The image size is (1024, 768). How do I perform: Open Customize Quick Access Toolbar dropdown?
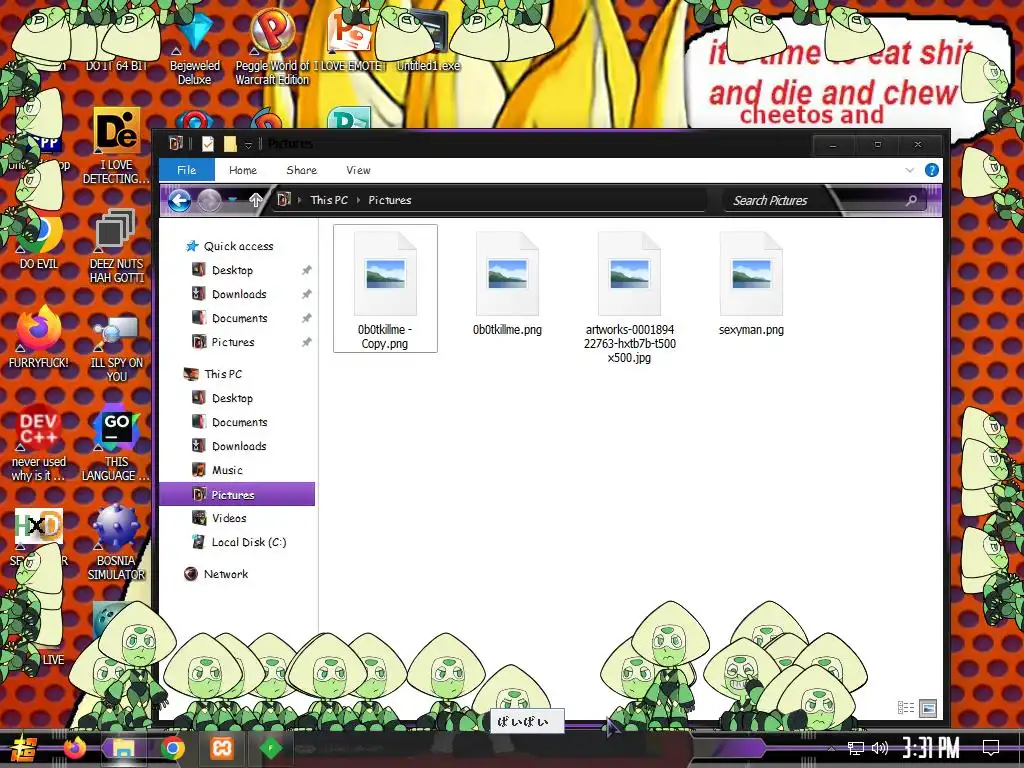point(248,144)
